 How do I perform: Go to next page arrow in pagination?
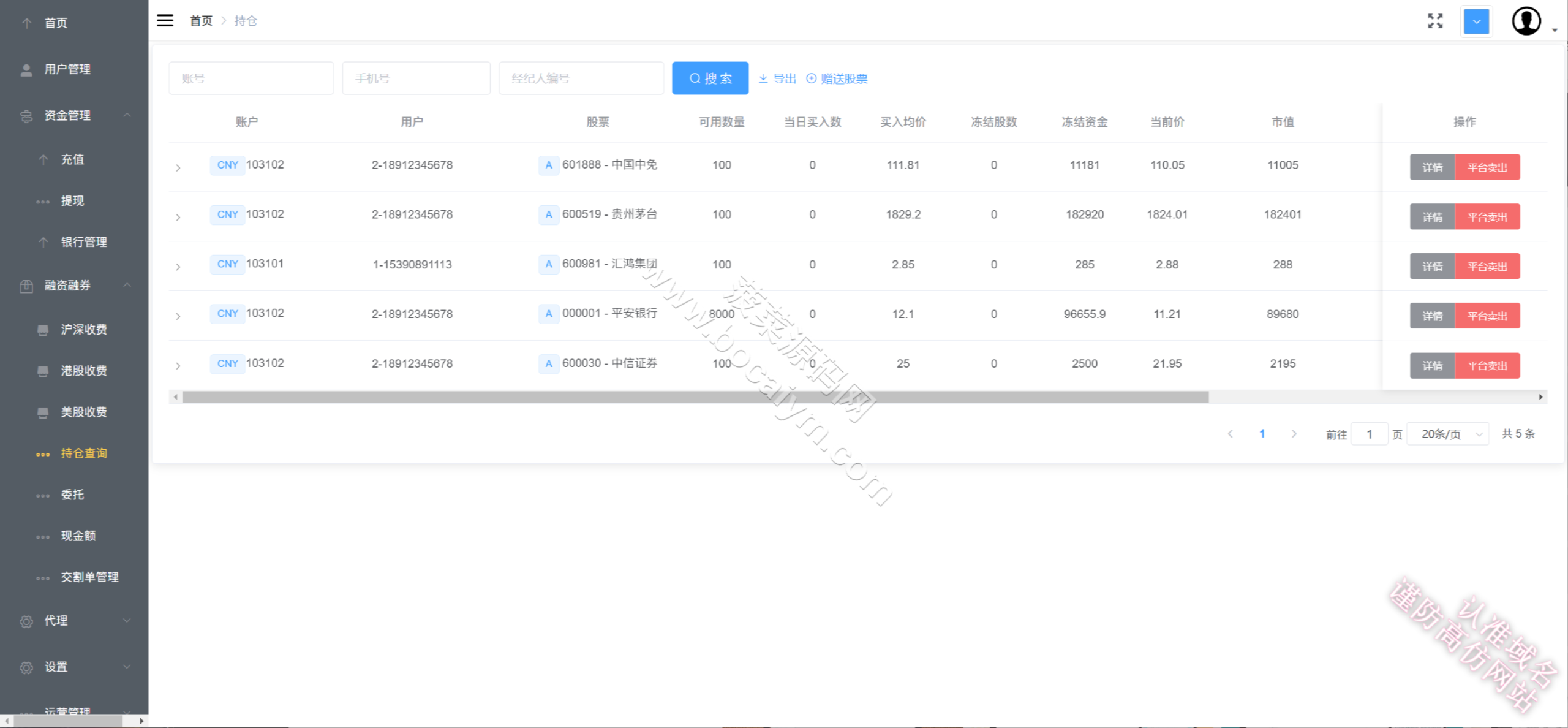pyautogui.click(x=1294, y=434)
